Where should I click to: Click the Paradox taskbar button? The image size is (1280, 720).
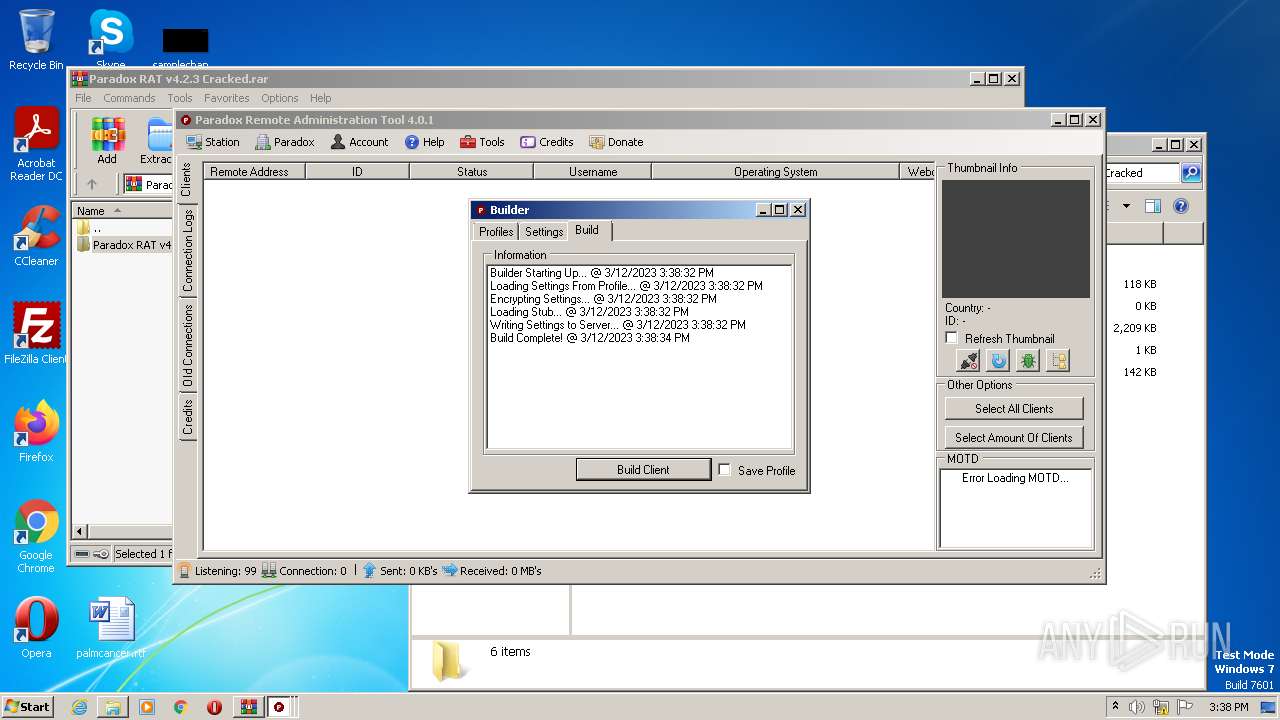pos(279,707)
